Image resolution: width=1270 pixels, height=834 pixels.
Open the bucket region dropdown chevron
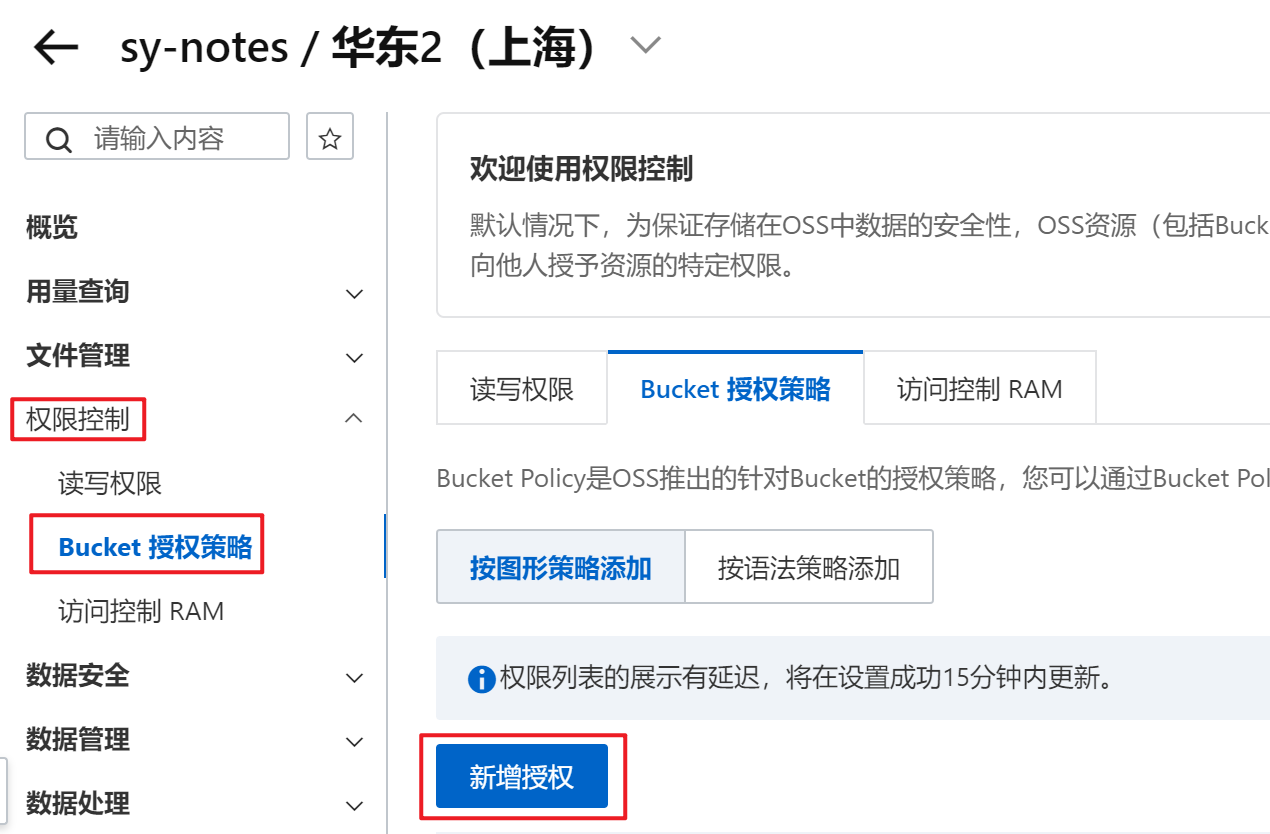pyautogui.click(x=646, y=45)
